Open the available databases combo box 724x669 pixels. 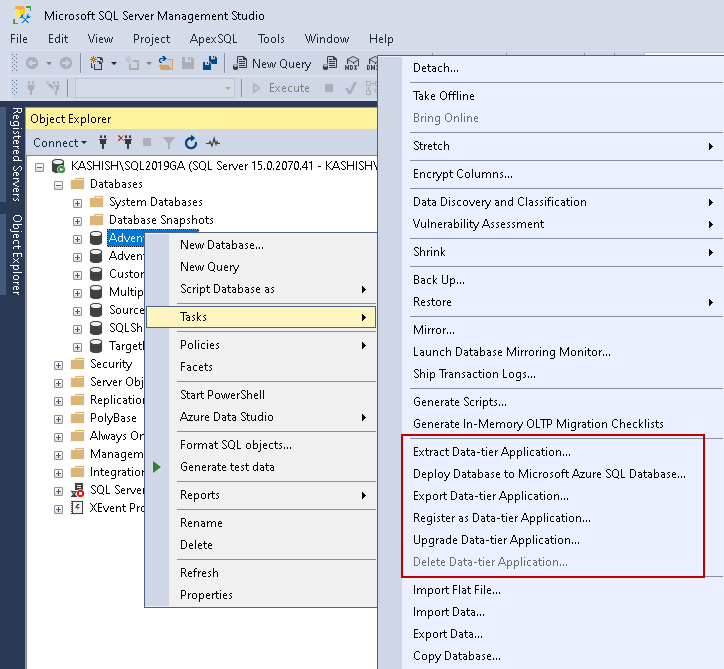154,88
